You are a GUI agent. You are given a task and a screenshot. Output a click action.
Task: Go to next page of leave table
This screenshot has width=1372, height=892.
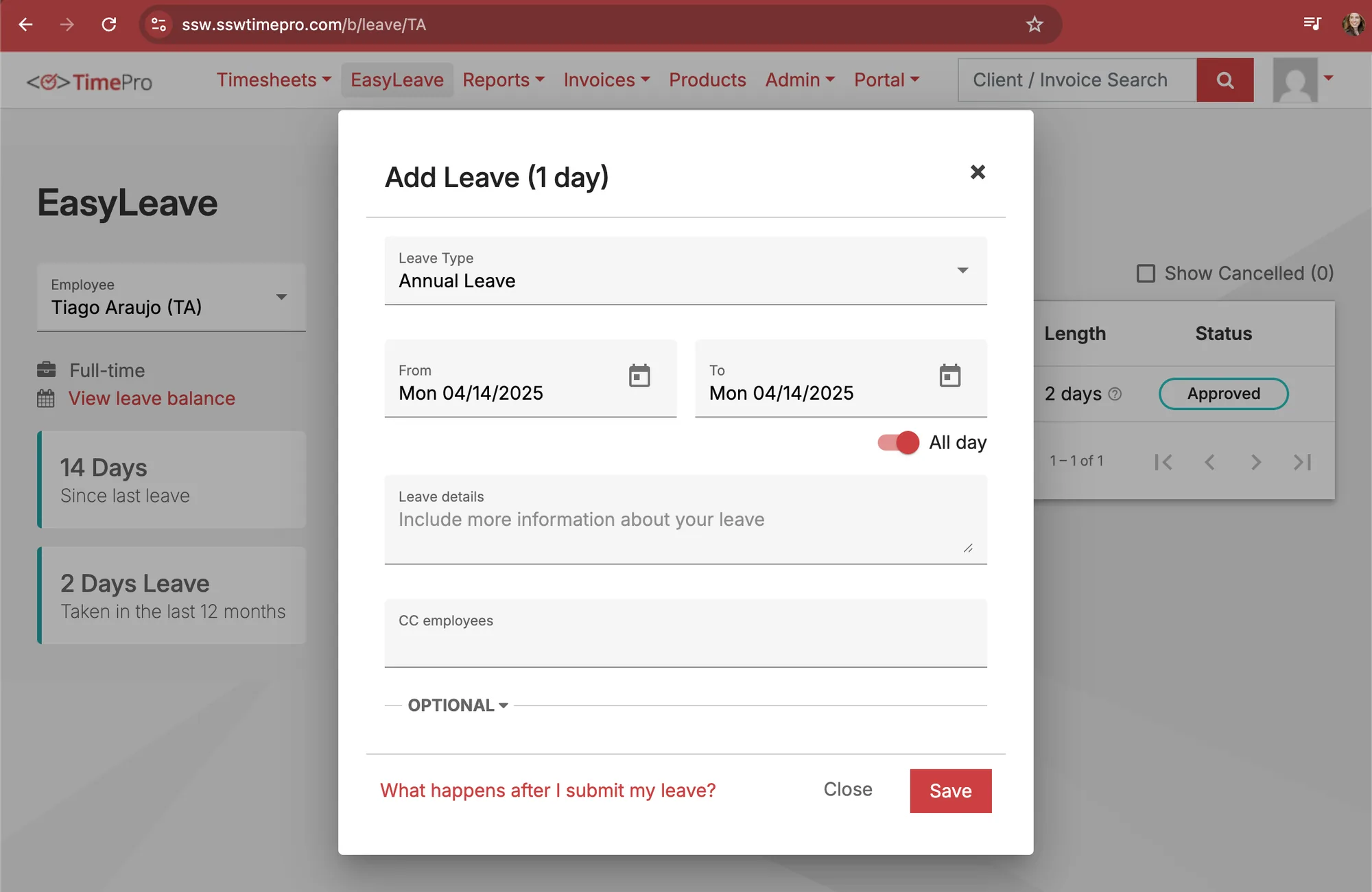(x=1256, y=462)
